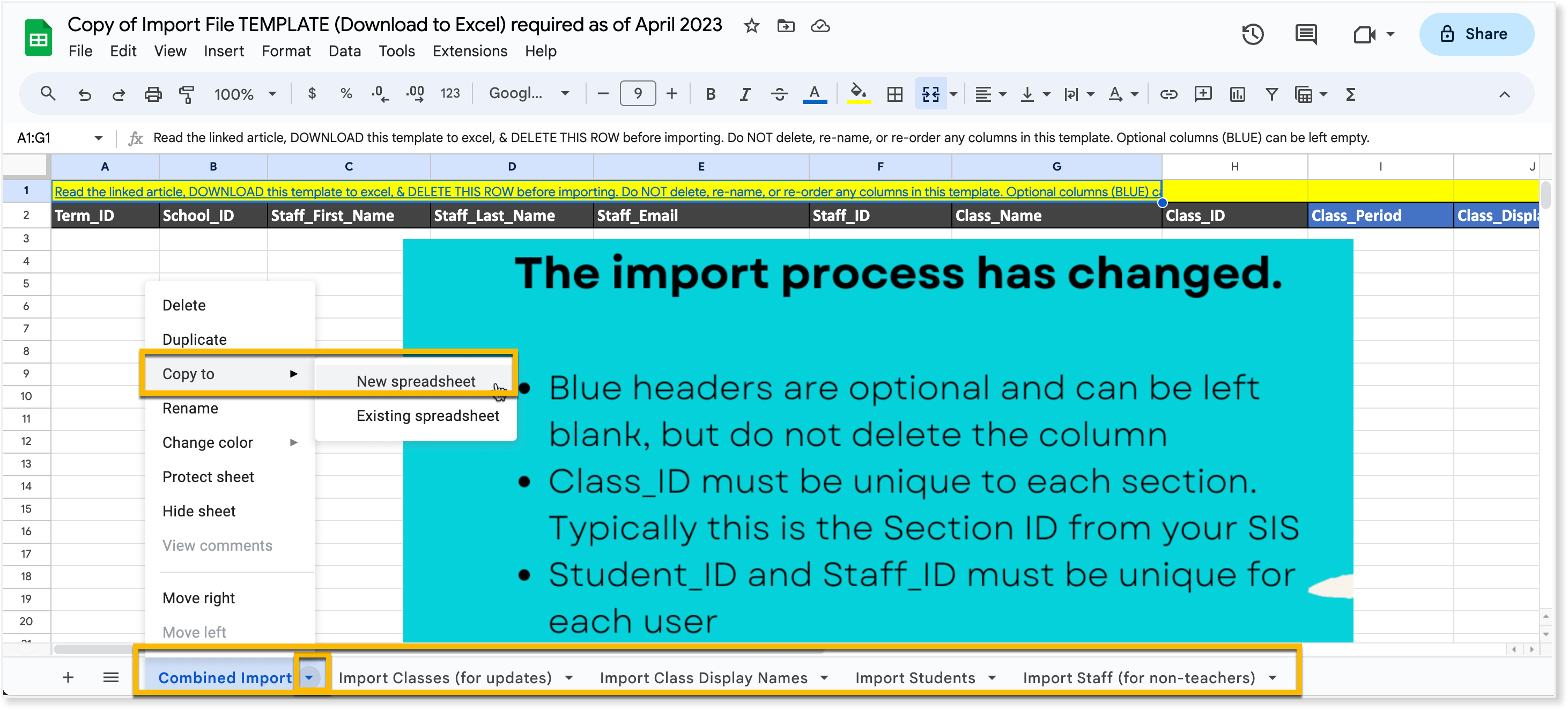Switch to Import Students sheet tab
This screenshot has width=1568, height=710.
[x=915, y=678]
